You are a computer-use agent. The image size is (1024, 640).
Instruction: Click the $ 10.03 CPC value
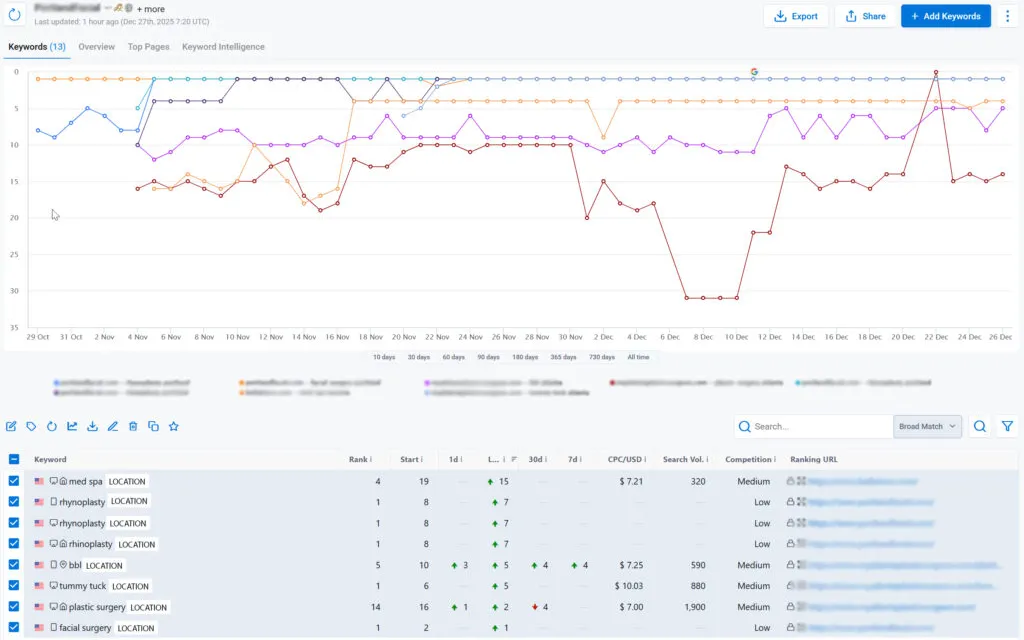[x=628, y=586]
